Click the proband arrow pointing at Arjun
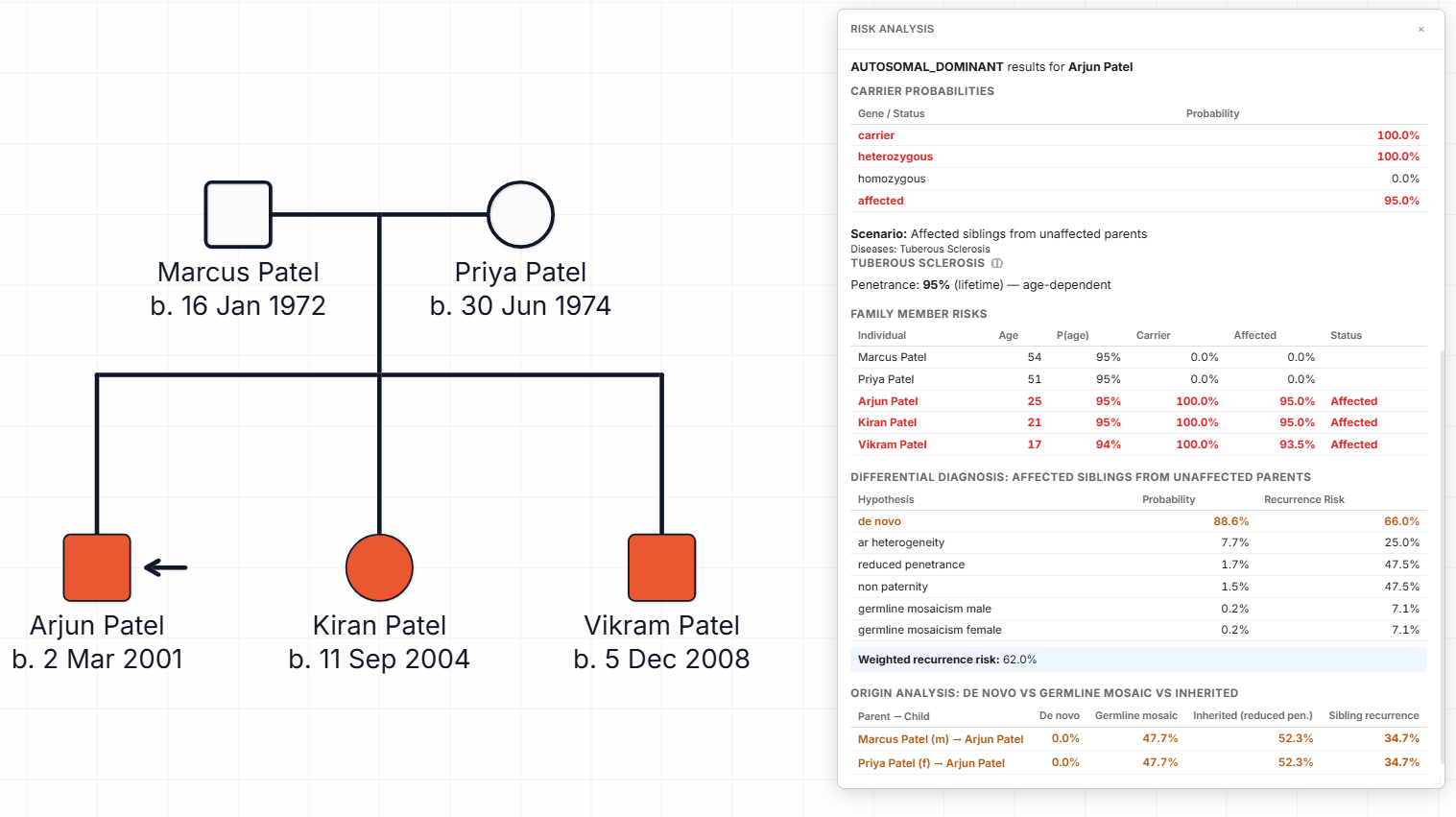Viewport: 1456px width, 817px height. coord(167,567)
